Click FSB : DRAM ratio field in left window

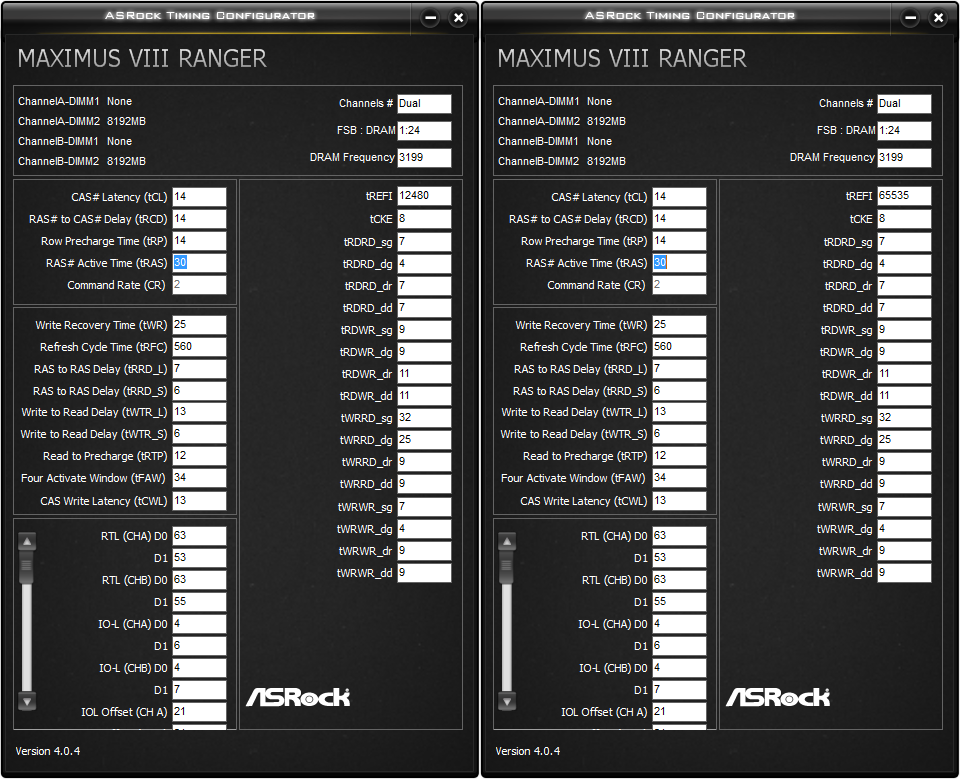pos(424,130)
